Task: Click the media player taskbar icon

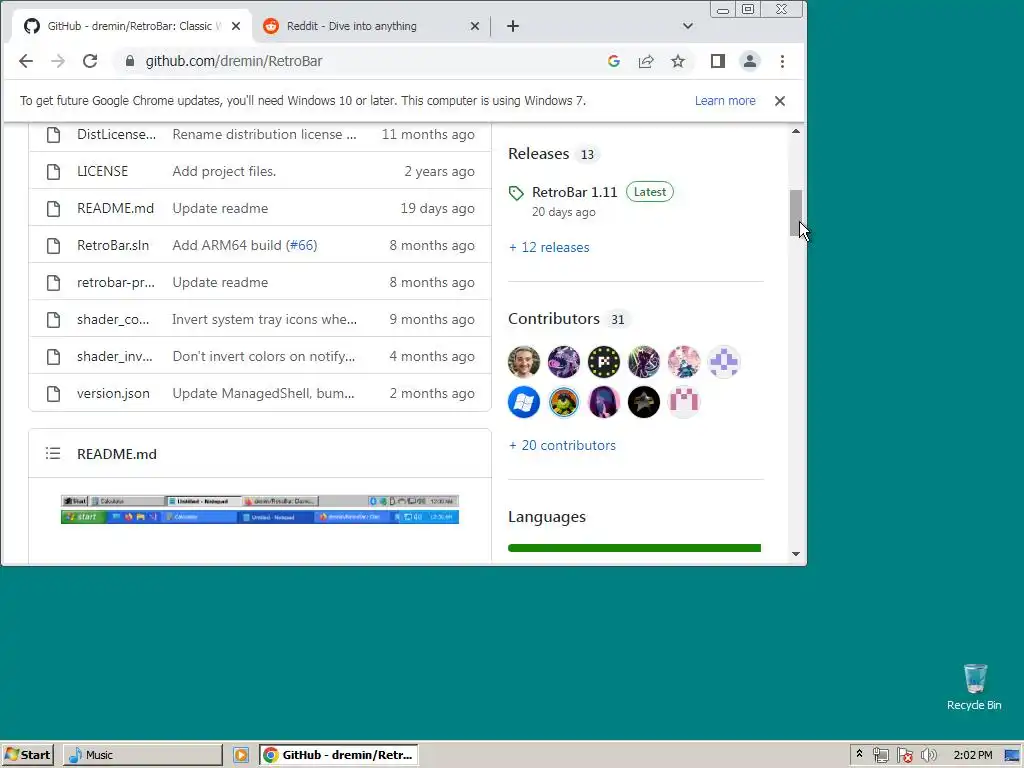Action: tap(241, 756)
